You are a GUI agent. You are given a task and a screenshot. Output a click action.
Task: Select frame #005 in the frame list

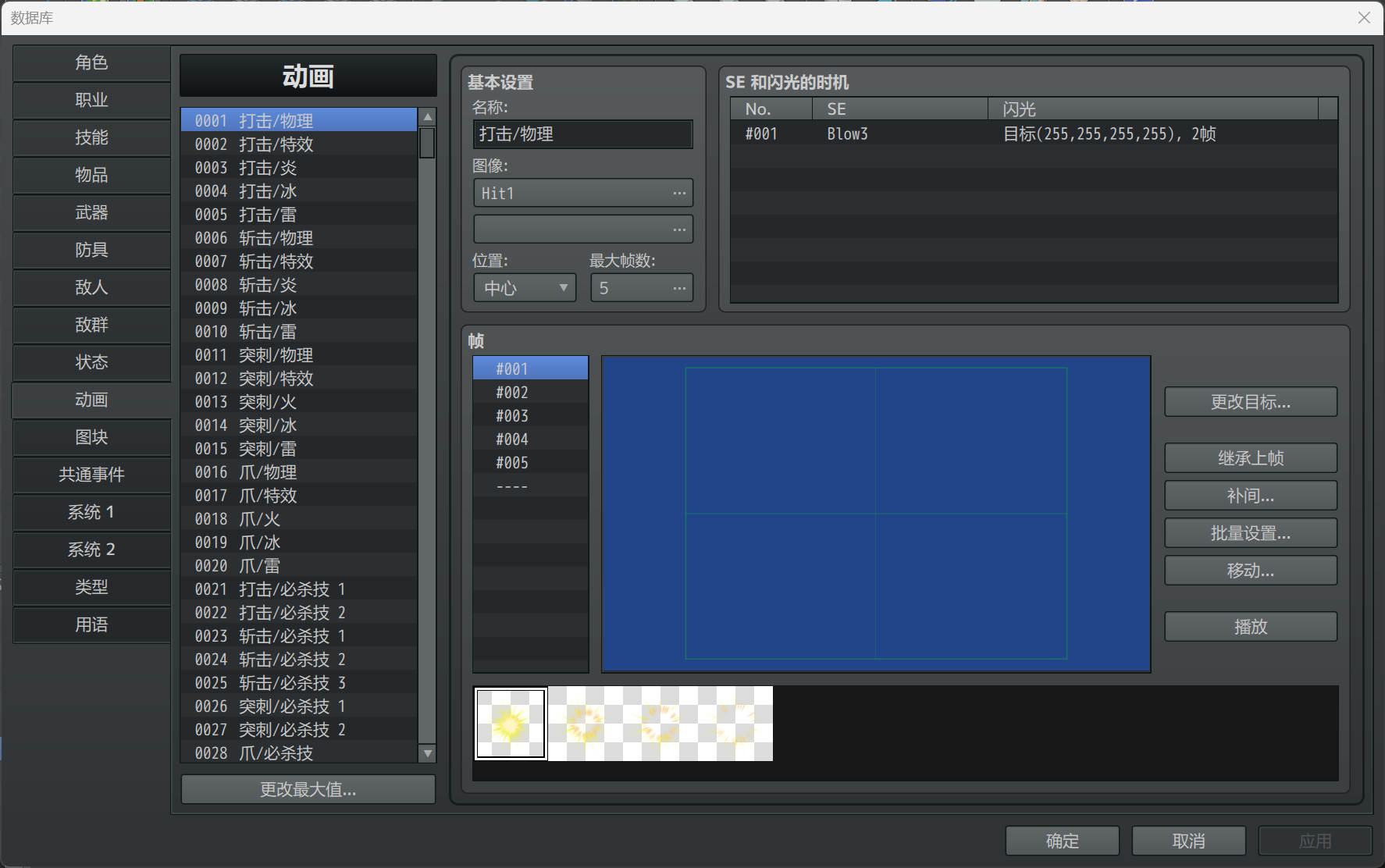pos(531,463)
